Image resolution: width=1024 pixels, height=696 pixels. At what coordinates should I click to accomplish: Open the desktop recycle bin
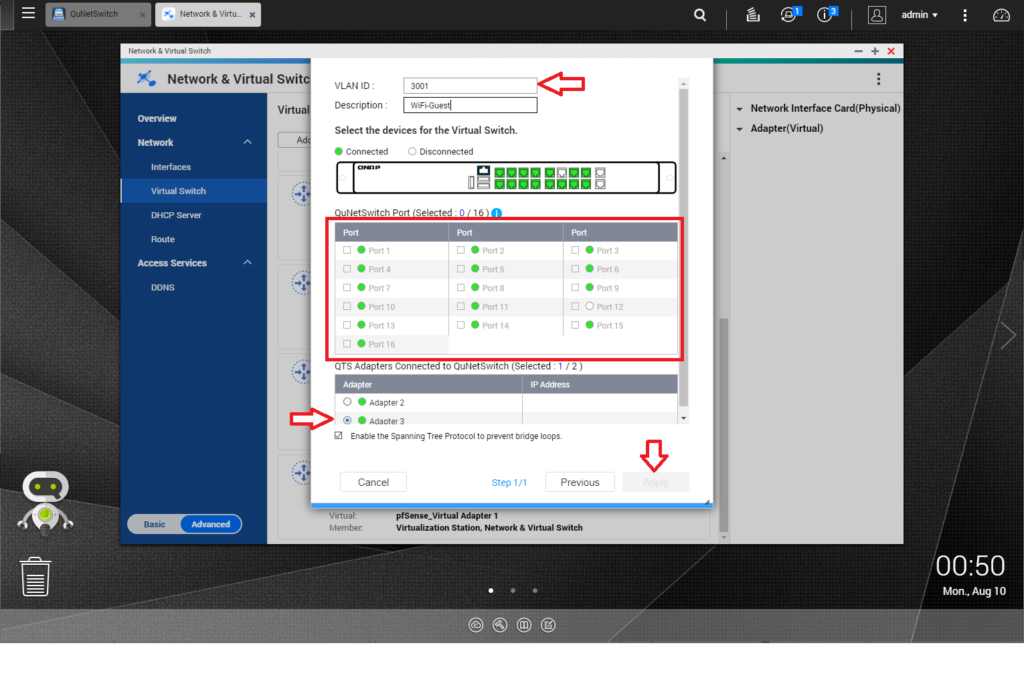[x=35, y=577]
